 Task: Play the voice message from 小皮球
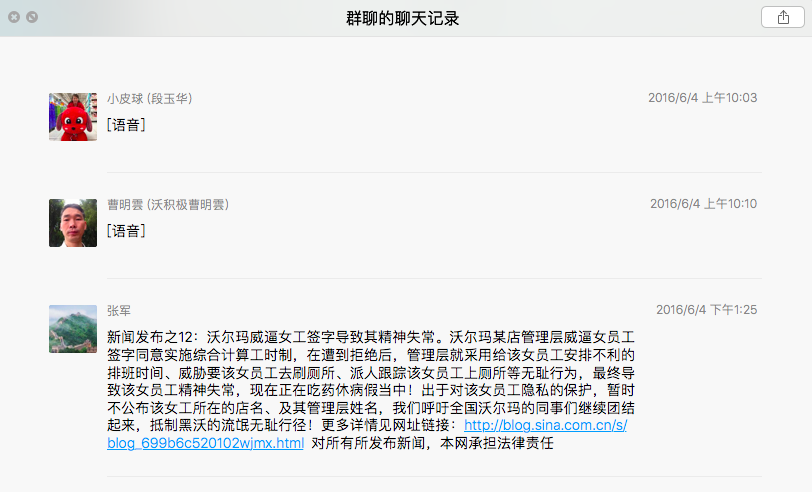127,125
